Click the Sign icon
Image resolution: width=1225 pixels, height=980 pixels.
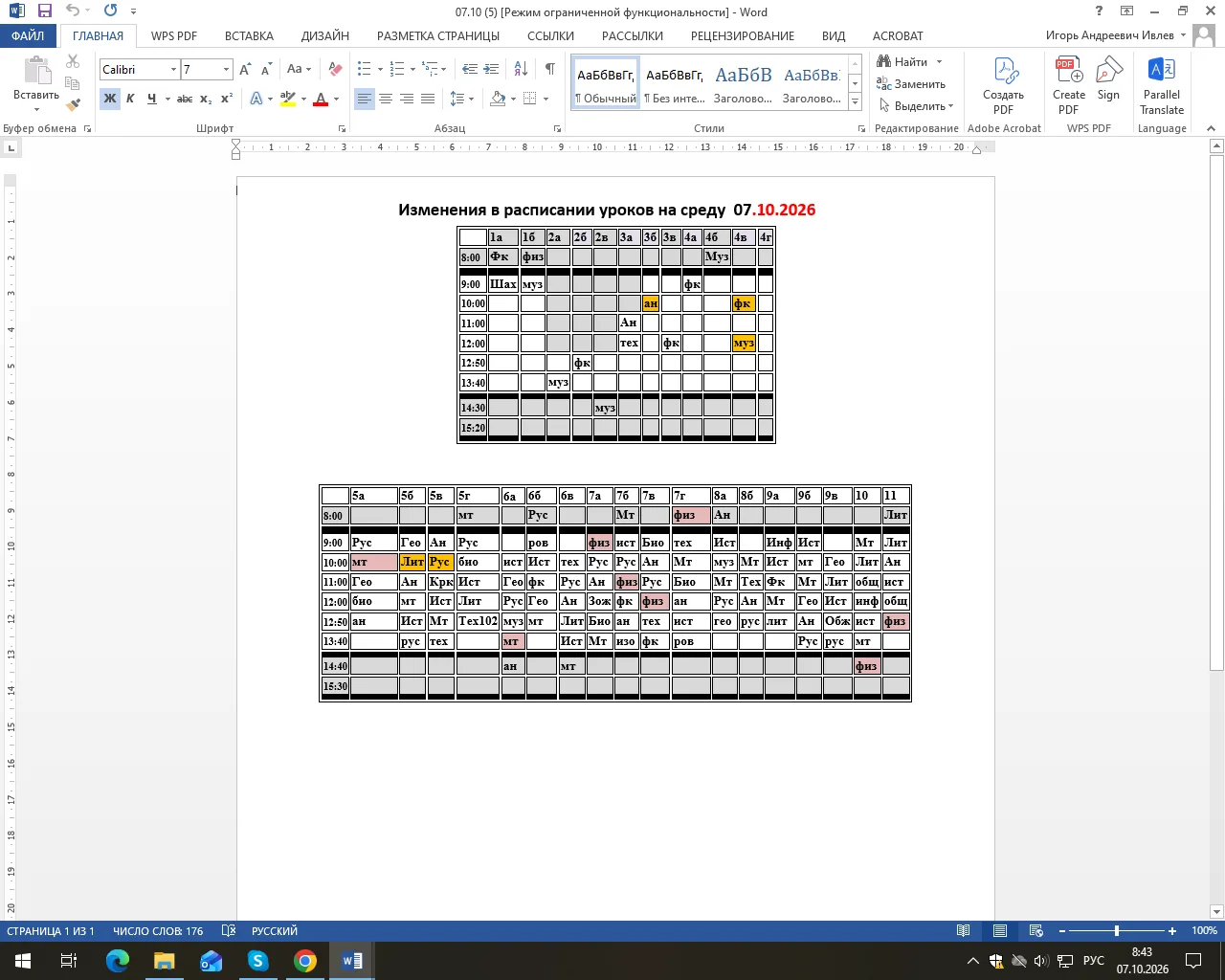[1108, 78]
